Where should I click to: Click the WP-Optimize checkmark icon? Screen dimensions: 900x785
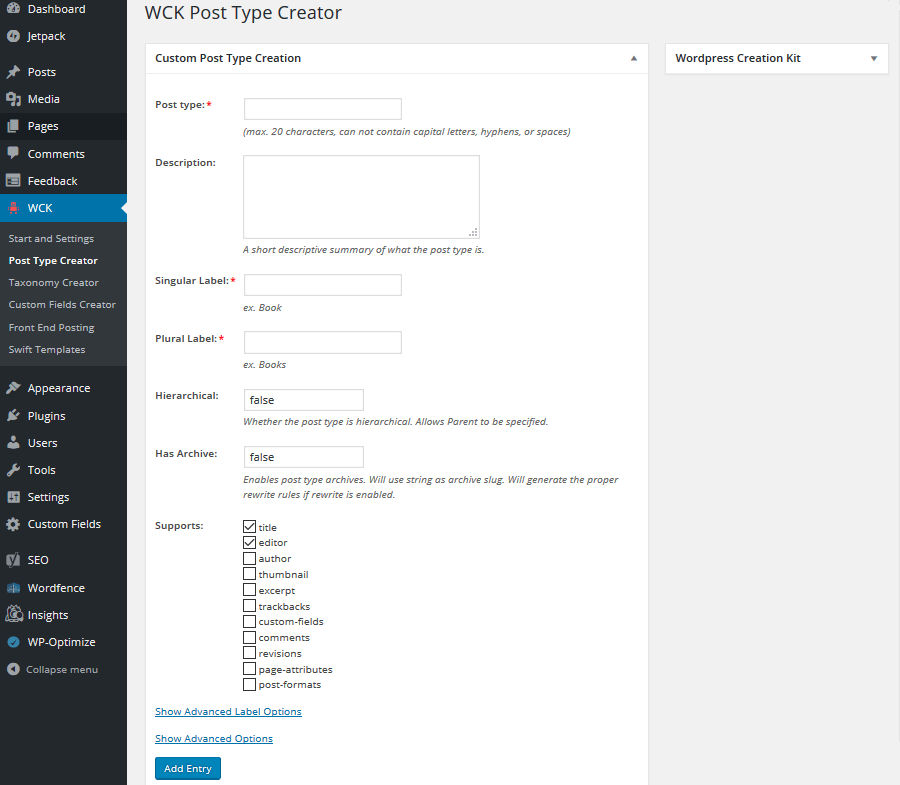point(13,642)
